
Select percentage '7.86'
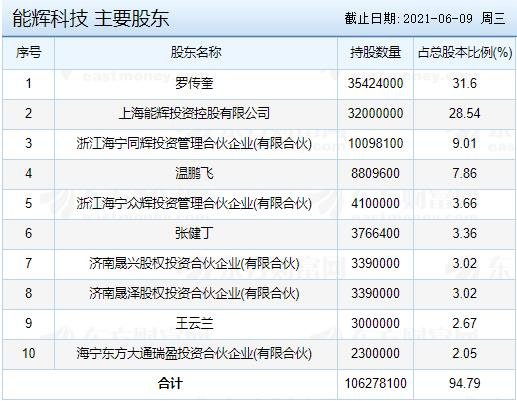465,173
